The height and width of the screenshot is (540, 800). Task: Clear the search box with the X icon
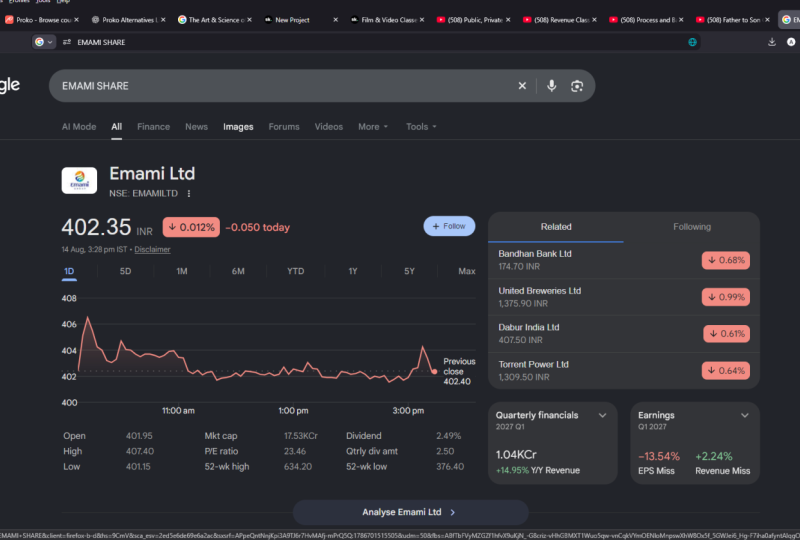pos(522,86)
